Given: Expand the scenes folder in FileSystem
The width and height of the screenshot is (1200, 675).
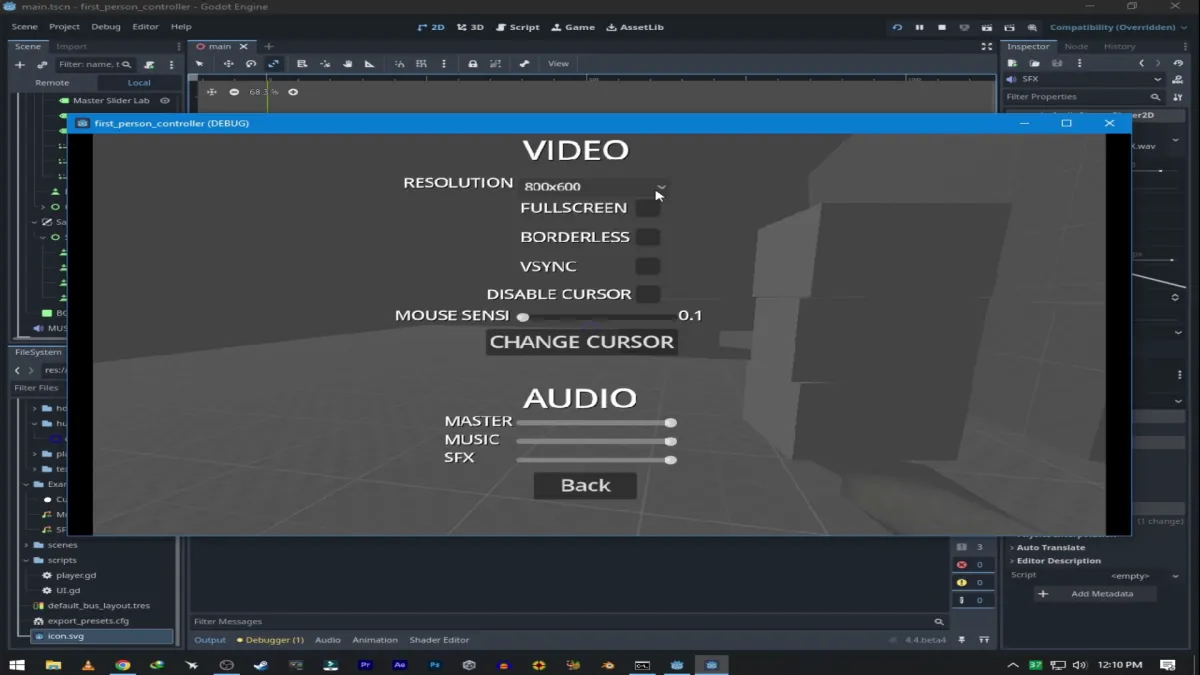Looking at the screenshot, I should (x=27, y=545).
